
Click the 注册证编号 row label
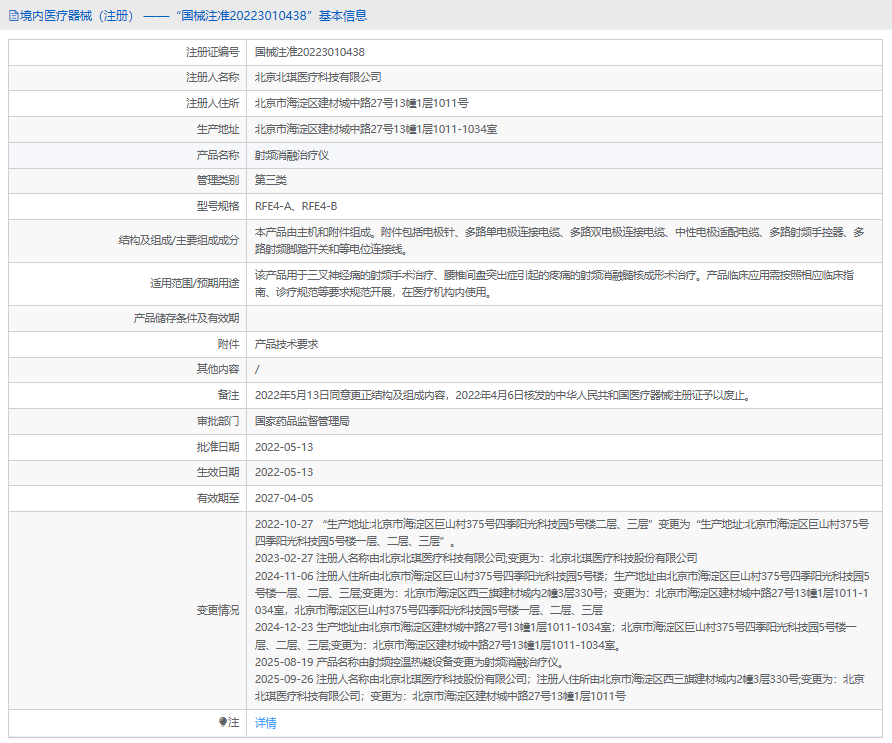click(x=212, y=52)
